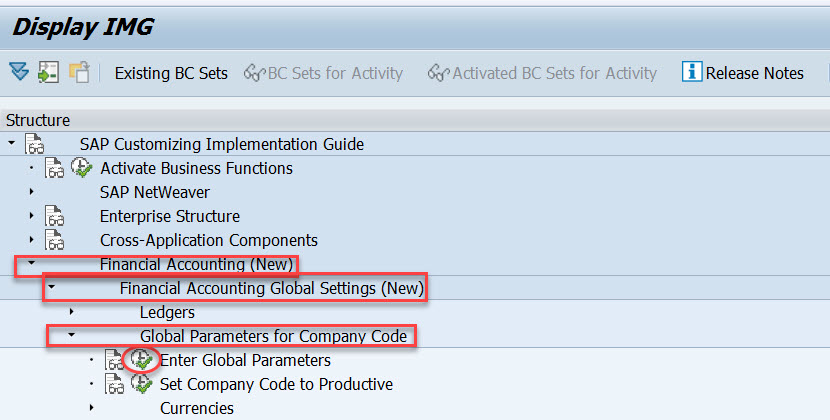Open documentation icon for Set Company Code to Productive
830x420 pixels.
pos(114,384)
